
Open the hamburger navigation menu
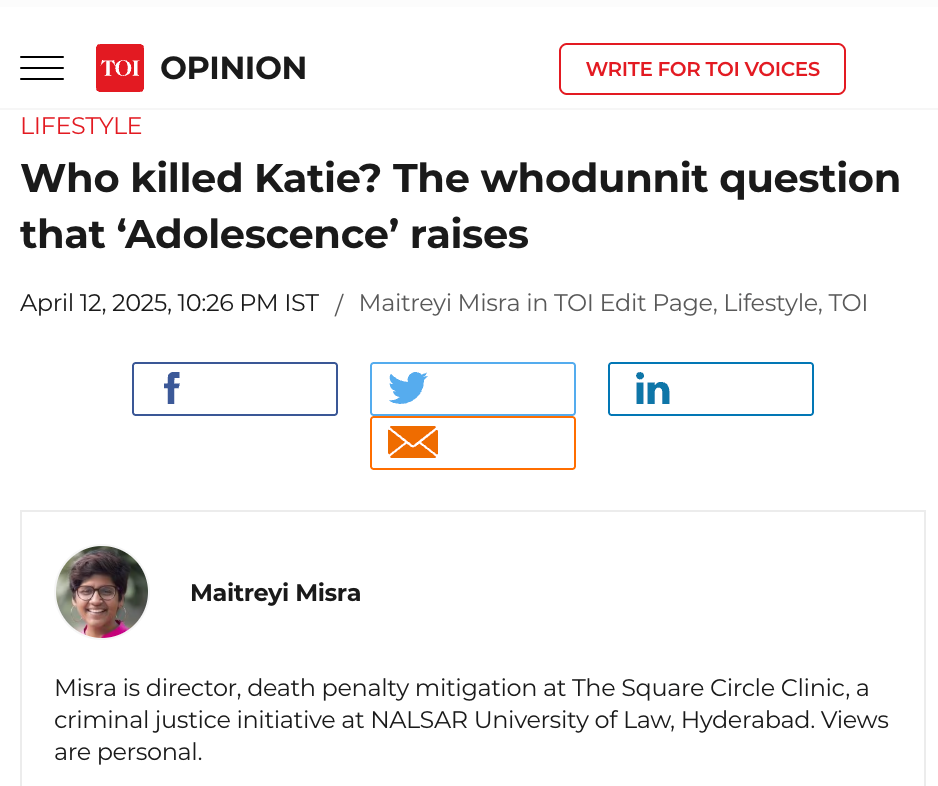click(42, 68)
